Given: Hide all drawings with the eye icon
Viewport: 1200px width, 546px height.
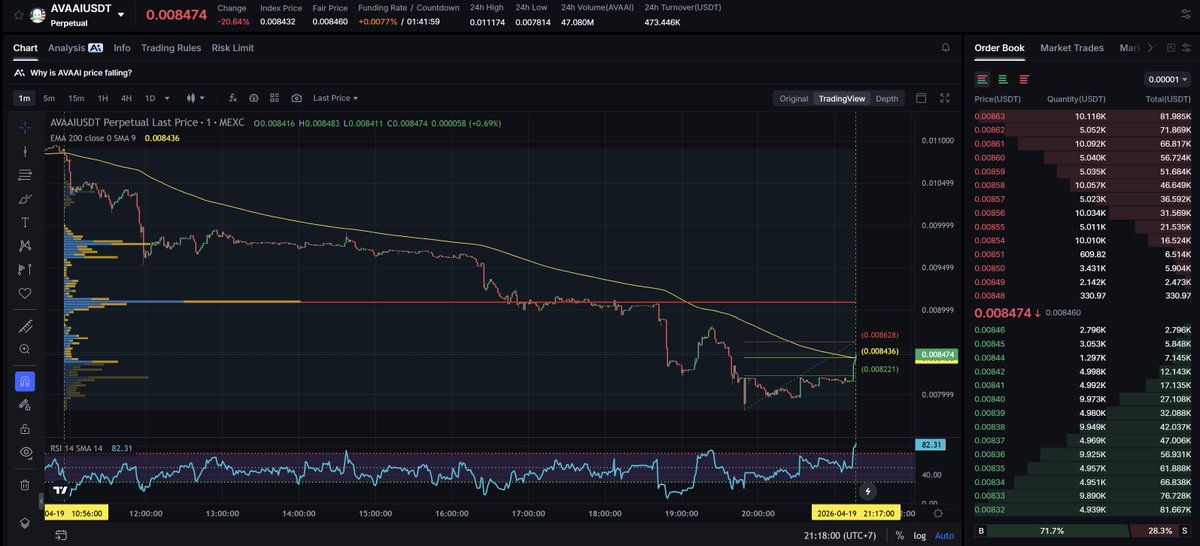Looking at the screenshot, I should click(x=25, y=452).
